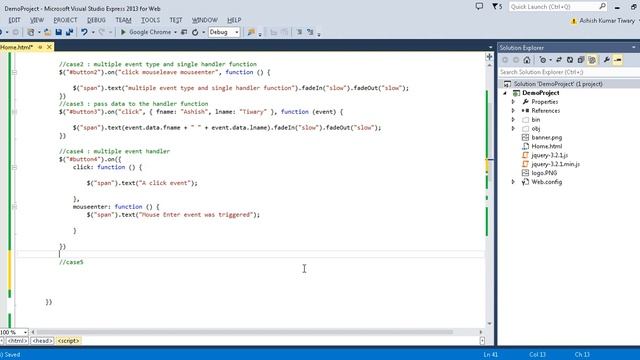Collapse the #button3 handler code block
The height and width of the screenshot is (360, 640).
click(x=14, y=112)
